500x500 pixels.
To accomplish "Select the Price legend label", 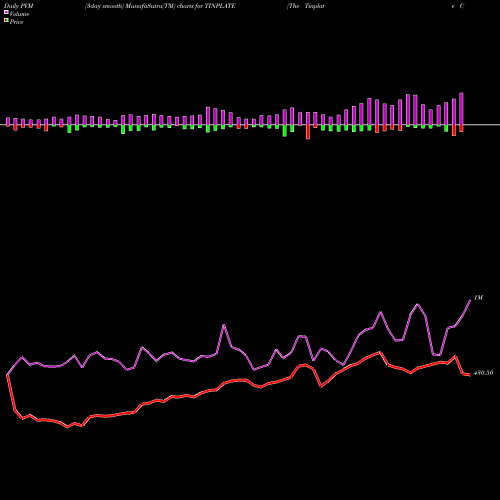I will [16, 22].
